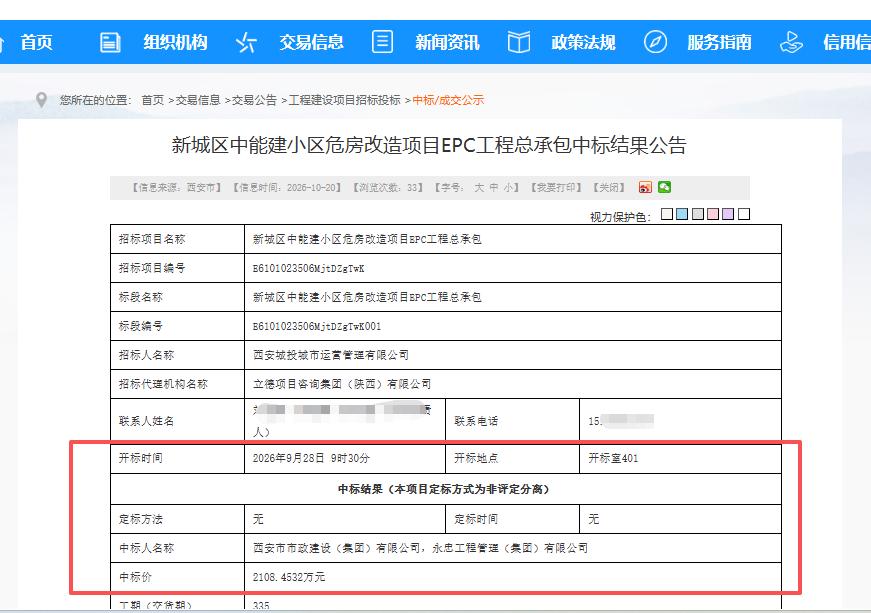
Task: Click 信息时间 2026-10-20 text
Action: pos(287,188)
